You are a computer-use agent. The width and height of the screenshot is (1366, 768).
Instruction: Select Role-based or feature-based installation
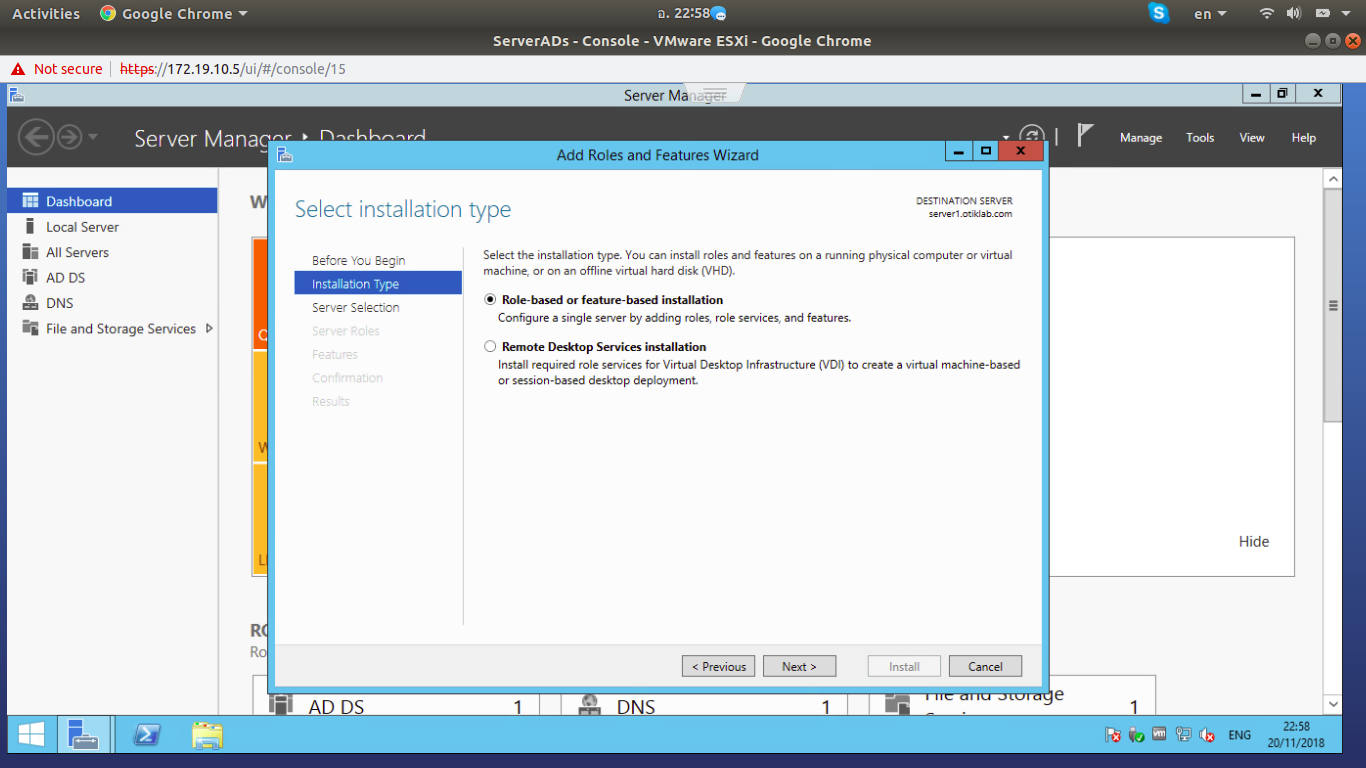(x=490, y=299)
